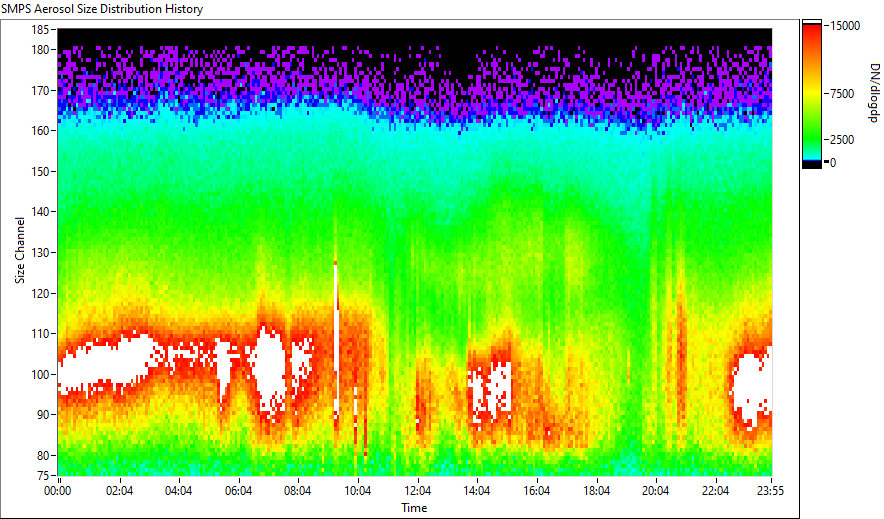Click the 18:04 time axis label
Viewport: 884px width, 519px height.
(x=596, y=491)
